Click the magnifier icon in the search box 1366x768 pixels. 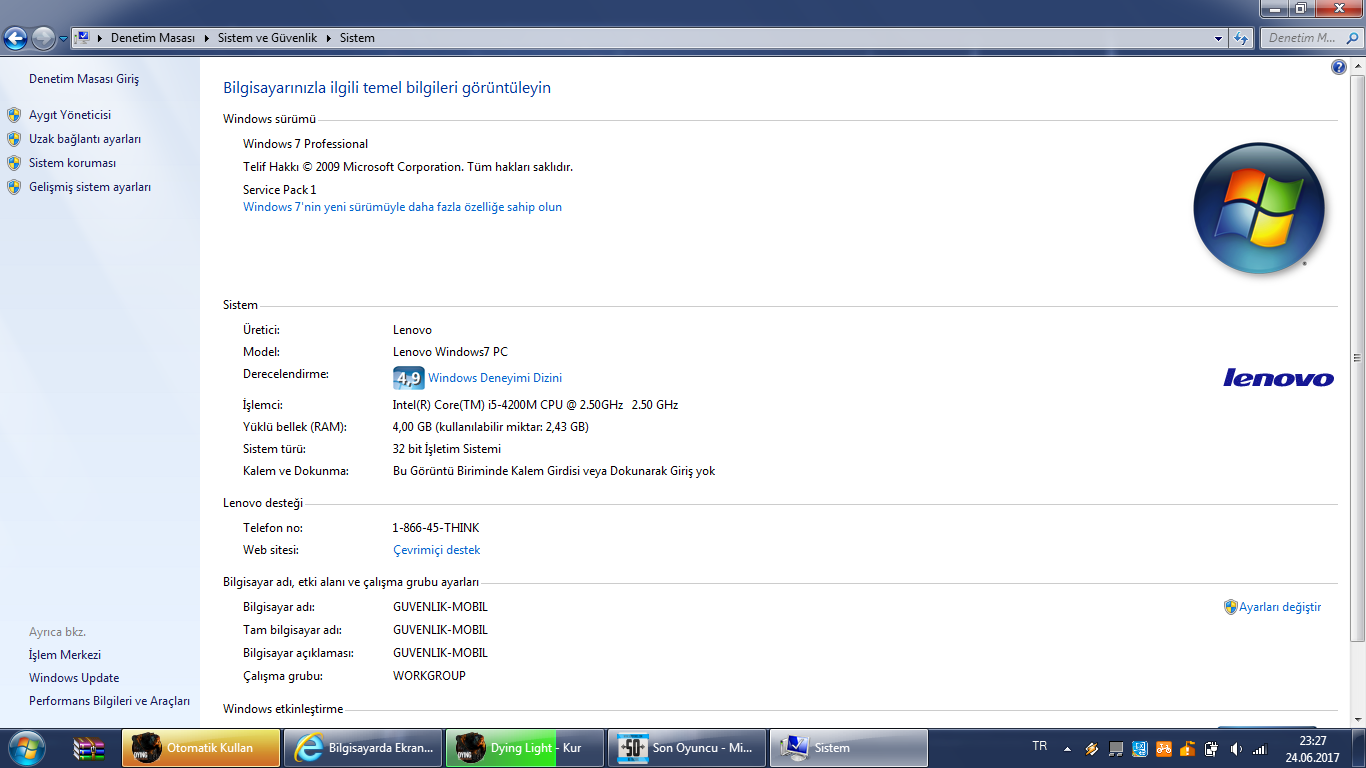[x=1352, y=38]
